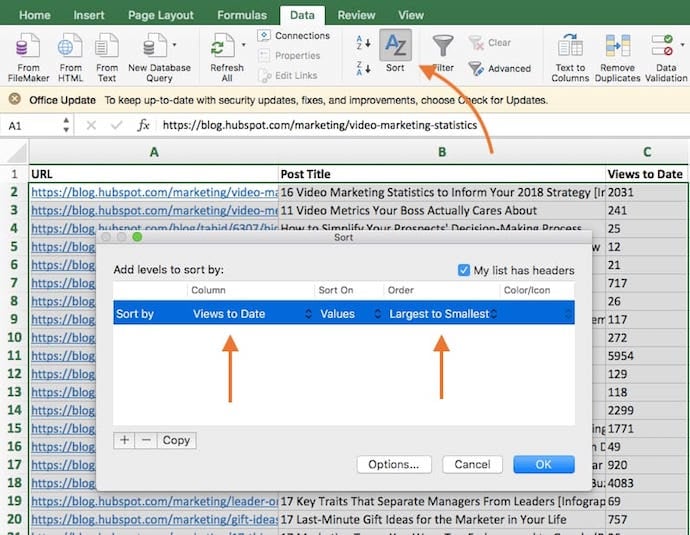Click the Sort A to Z icon
The image size is (690, 535).
coord(363,42)
